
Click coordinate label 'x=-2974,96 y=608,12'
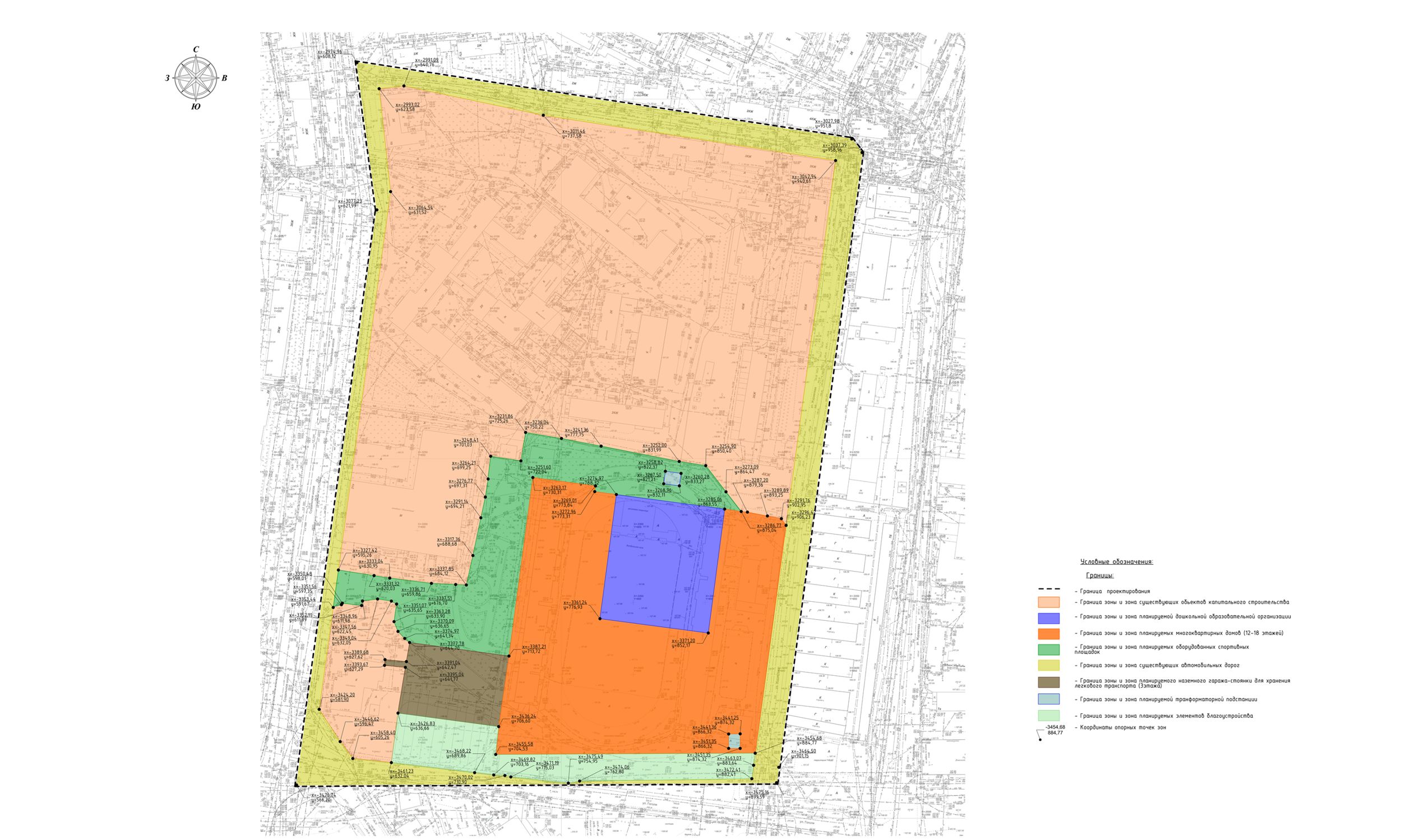(329, 54)
